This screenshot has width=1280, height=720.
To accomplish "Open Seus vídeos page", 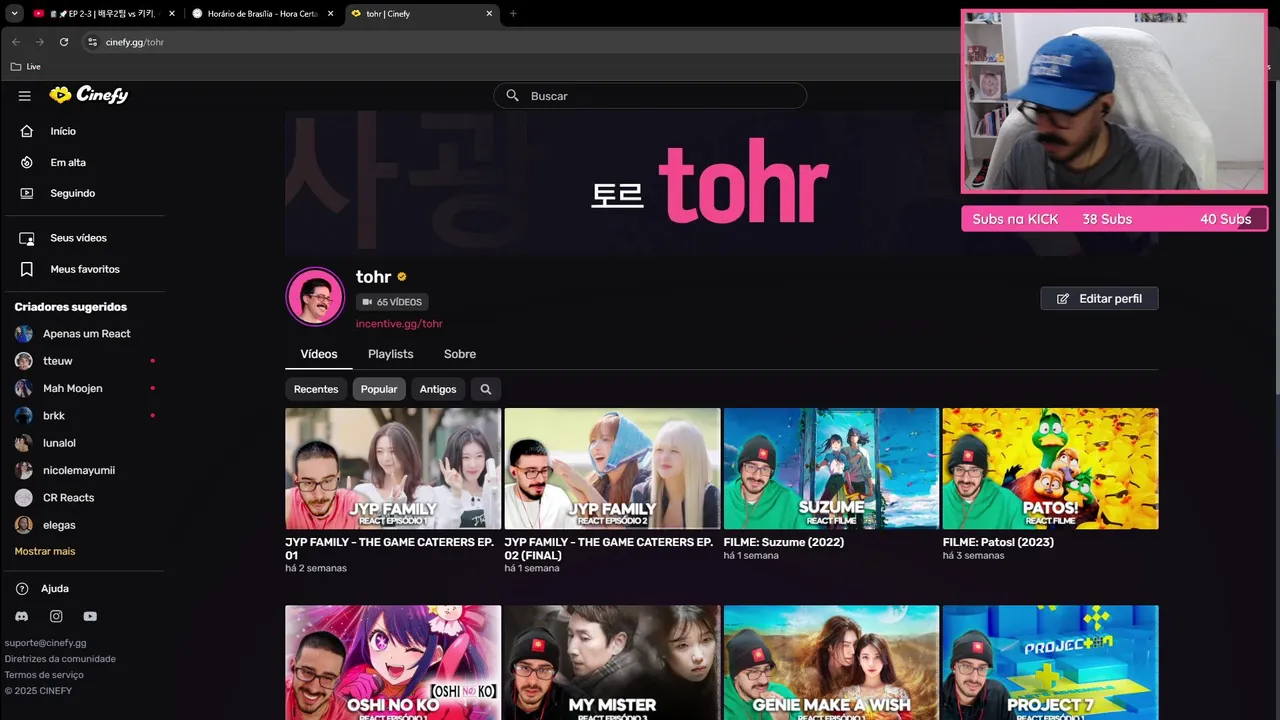I will [x=78, y=238].
